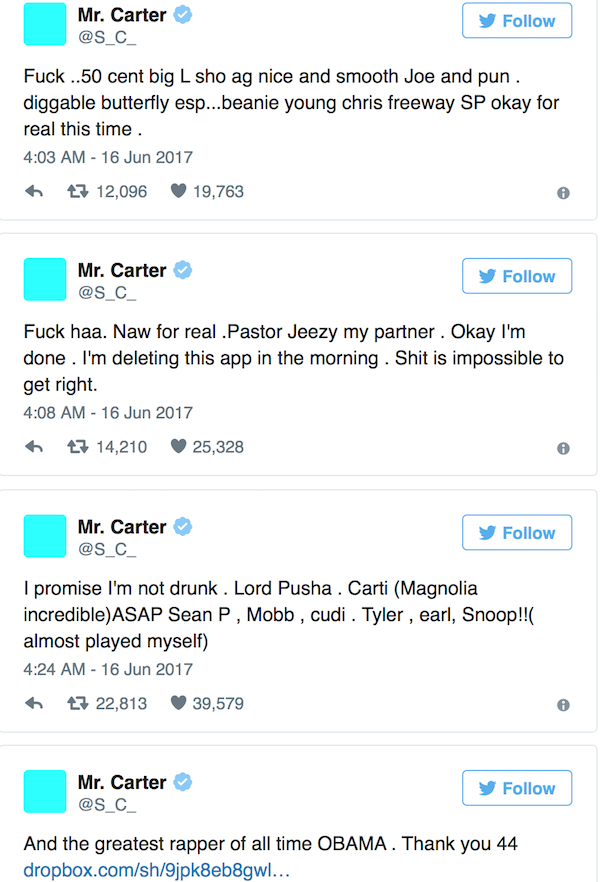Follow Mr. Carter on the first tweet

click(517, 21)
